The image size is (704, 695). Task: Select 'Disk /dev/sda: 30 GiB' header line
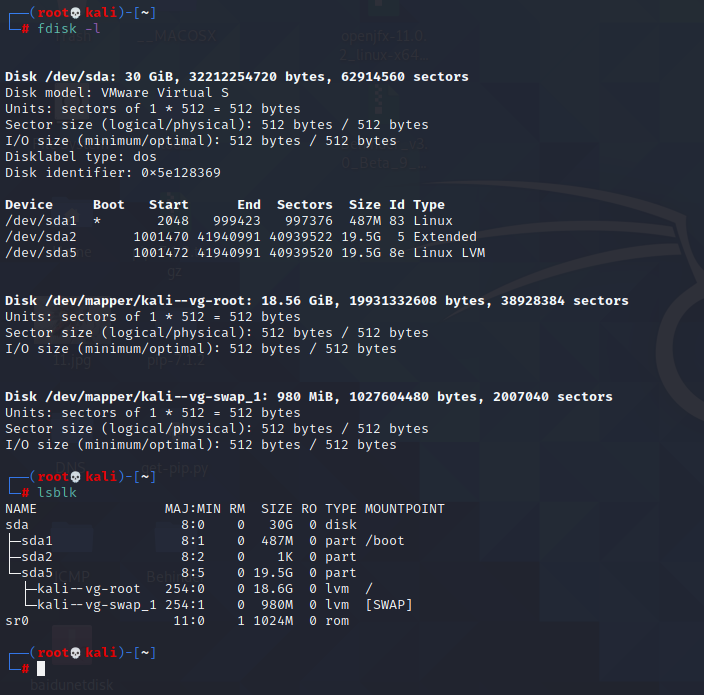pyautogui.click(x=237, y=77)
